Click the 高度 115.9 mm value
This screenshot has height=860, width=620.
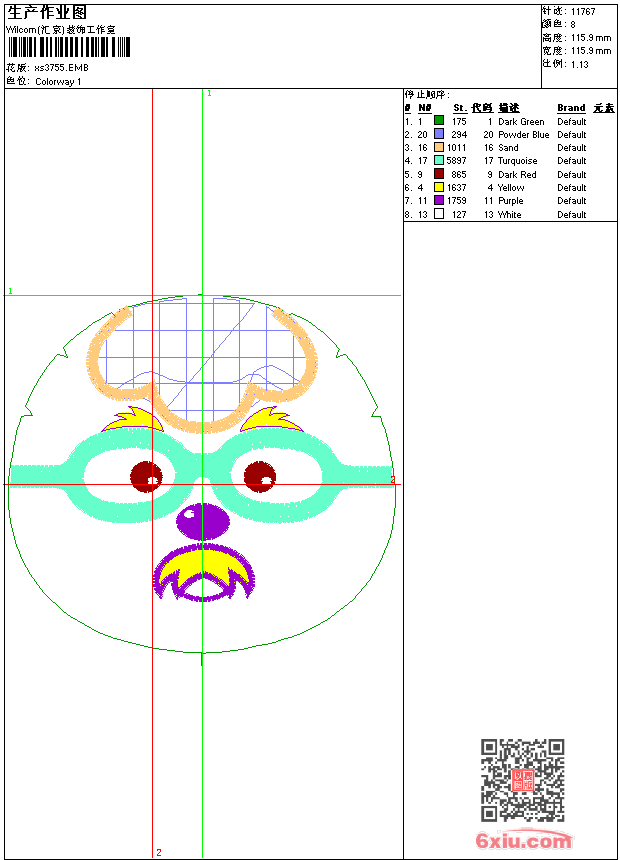click(591, 38)
